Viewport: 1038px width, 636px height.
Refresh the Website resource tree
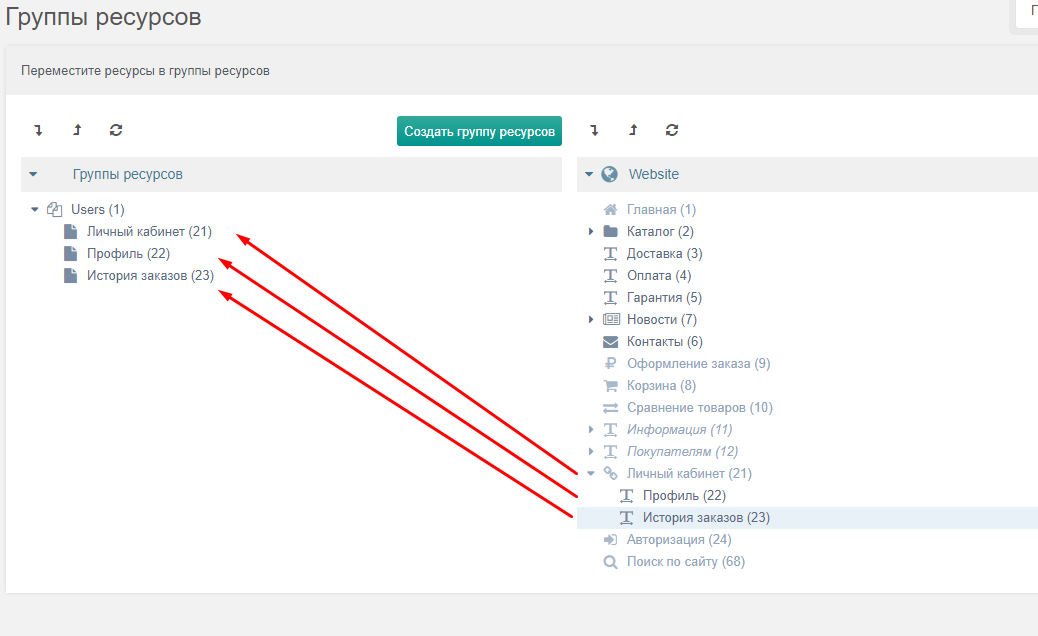point(672,130)
